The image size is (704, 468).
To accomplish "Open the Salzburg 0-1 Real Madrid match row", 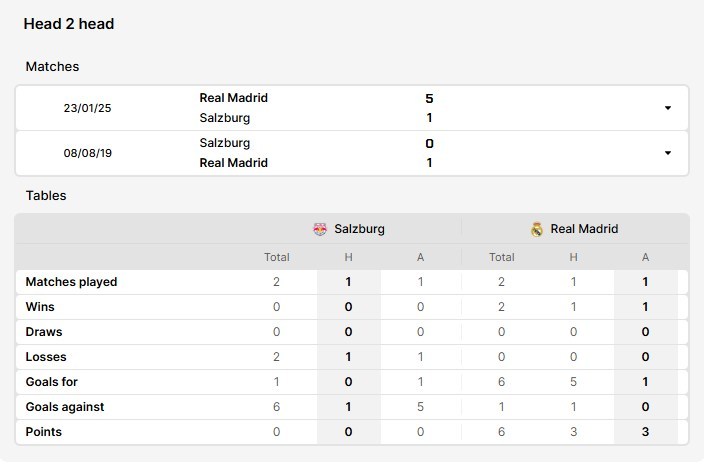I will [x=352, y=153].
